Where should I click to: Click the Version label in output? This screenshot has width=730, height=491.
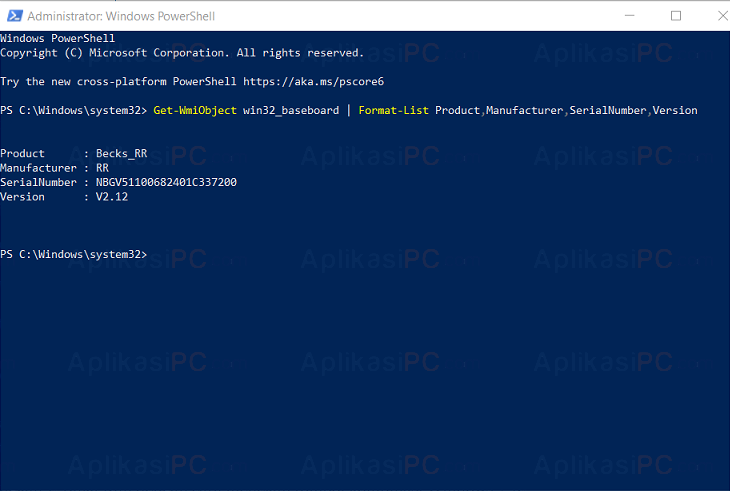[22, 197]
